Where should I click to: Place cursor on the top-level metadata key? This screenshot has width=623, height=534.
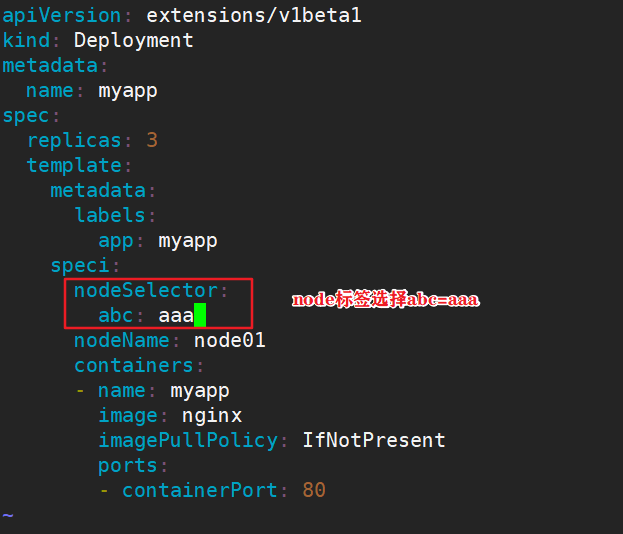click(50, 66)
